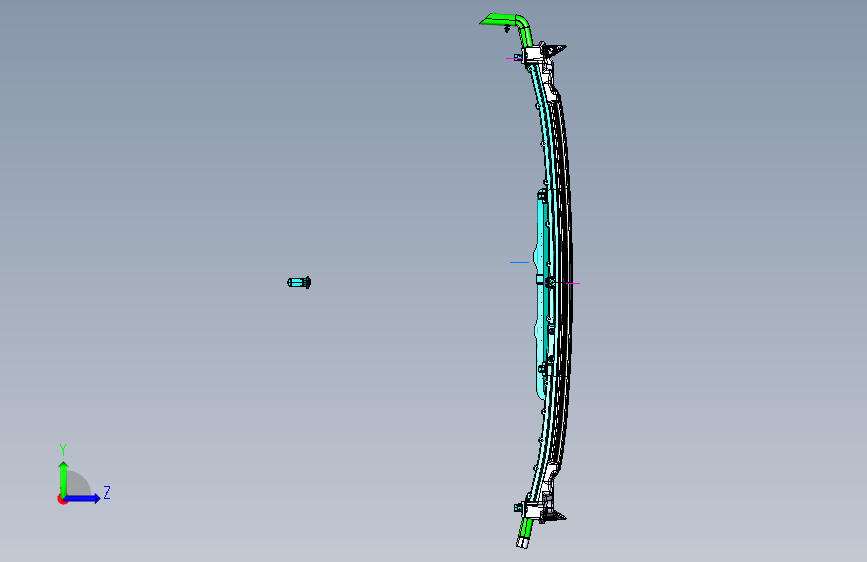Click the gray quarter-circle plane of triad
867x562 pixels.
pyautogui.click(x=79, y=484)
